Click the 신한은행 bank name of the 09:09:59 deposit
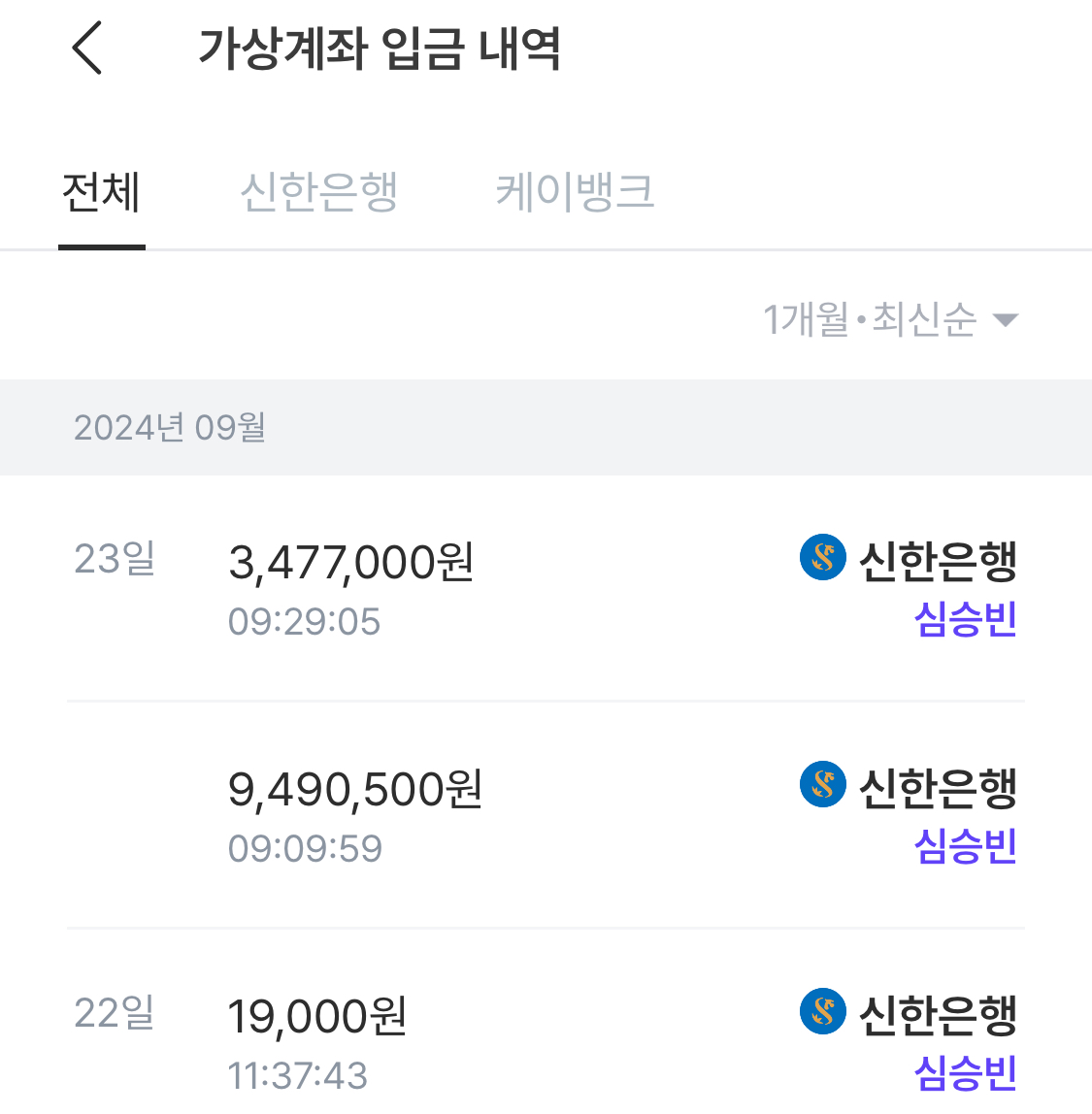The height and width of the screenshot is (1114, 1092). (938, 789)
